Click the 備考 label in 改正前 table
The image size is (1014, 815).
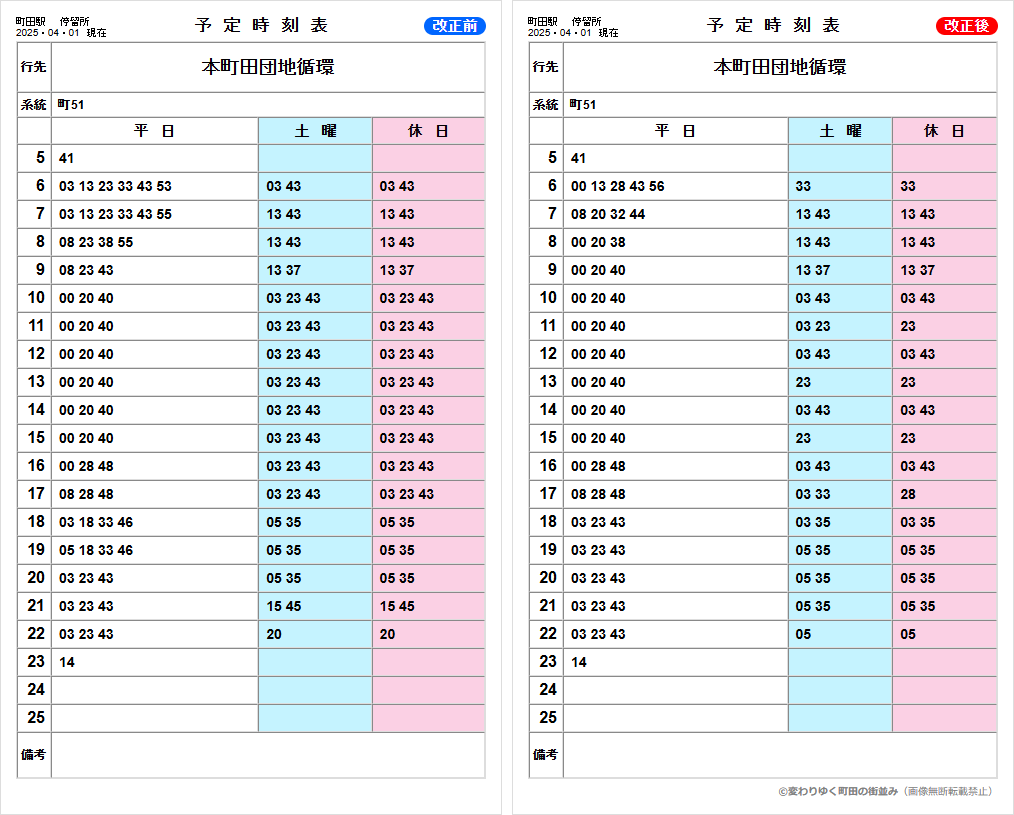[34, 755]
